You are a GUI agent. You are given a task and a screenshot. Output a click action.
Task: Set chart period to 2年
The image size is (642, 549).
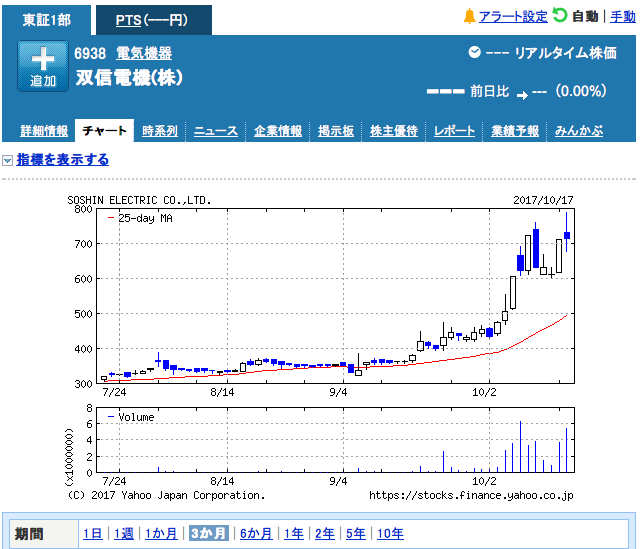pyautogui.click(x=325, y=533)
